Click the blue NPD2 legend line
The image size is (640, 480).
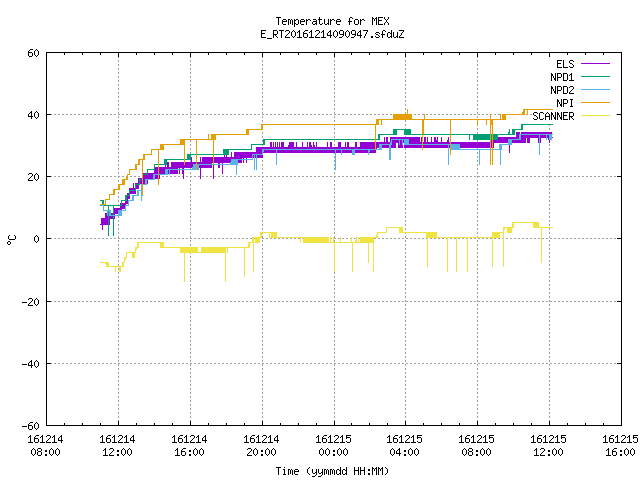coord(595,90)
